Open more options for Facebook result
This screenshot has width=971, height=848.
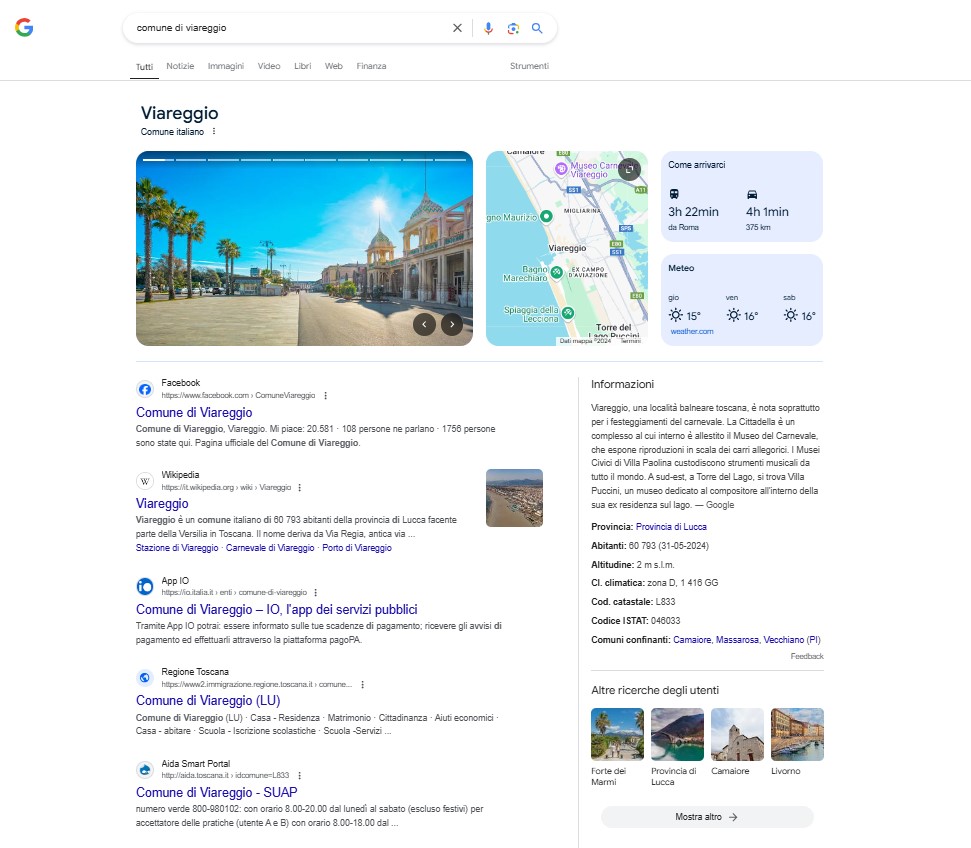pos(325,395)
